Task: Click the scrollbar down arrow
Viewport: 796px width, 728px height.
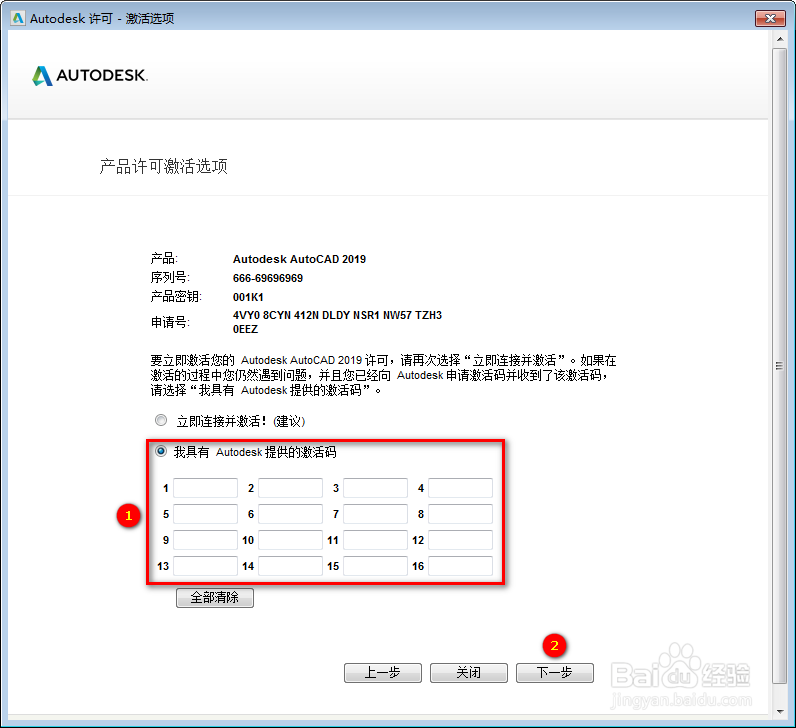Action: [780, 712]
